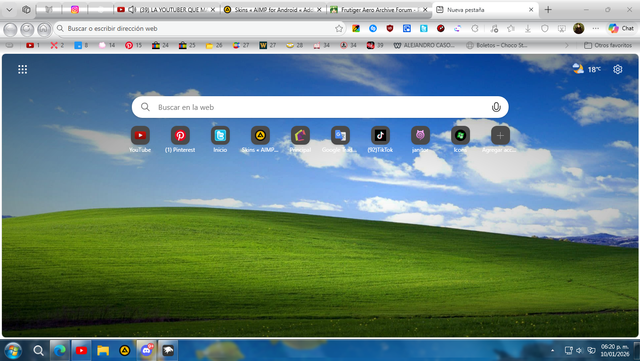
Task: Click the rainbow colored extension icon
Action: click(356, 29)
